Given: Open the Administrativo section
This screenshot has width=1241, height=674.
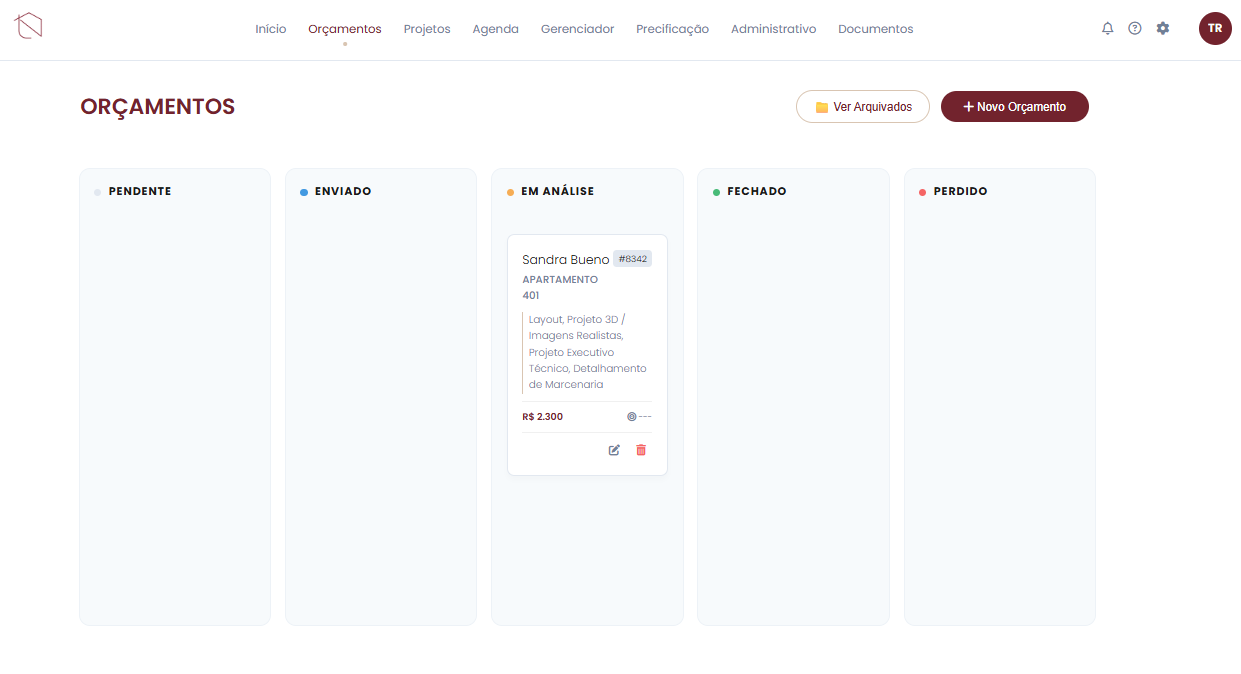Looking at the screenshot, I should point(774,29).
